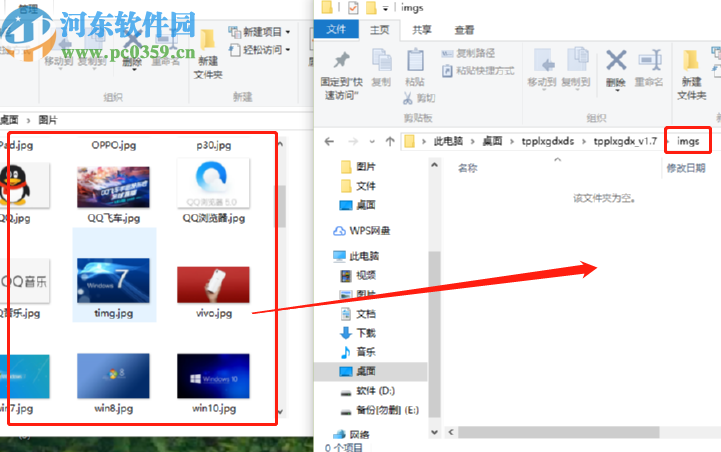Click horizontal scrollbar left arrow in imgs
The image size is (721, 452).
[451, 432]
